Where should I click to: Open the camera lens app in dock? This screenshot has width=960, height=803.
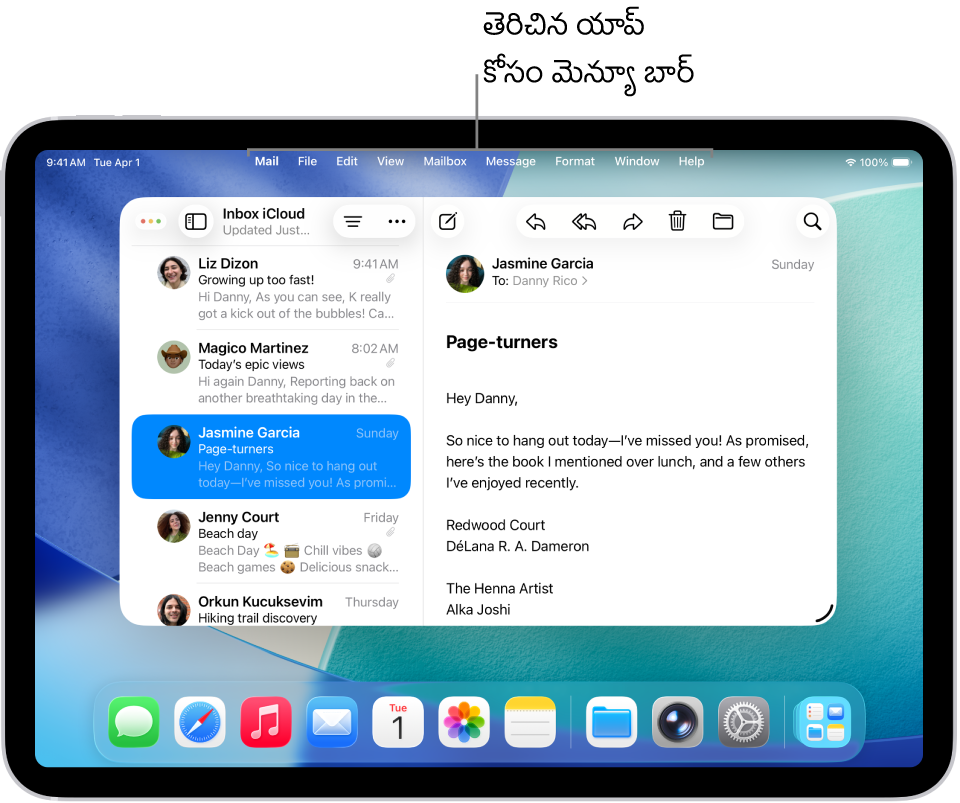click(677, 722)
